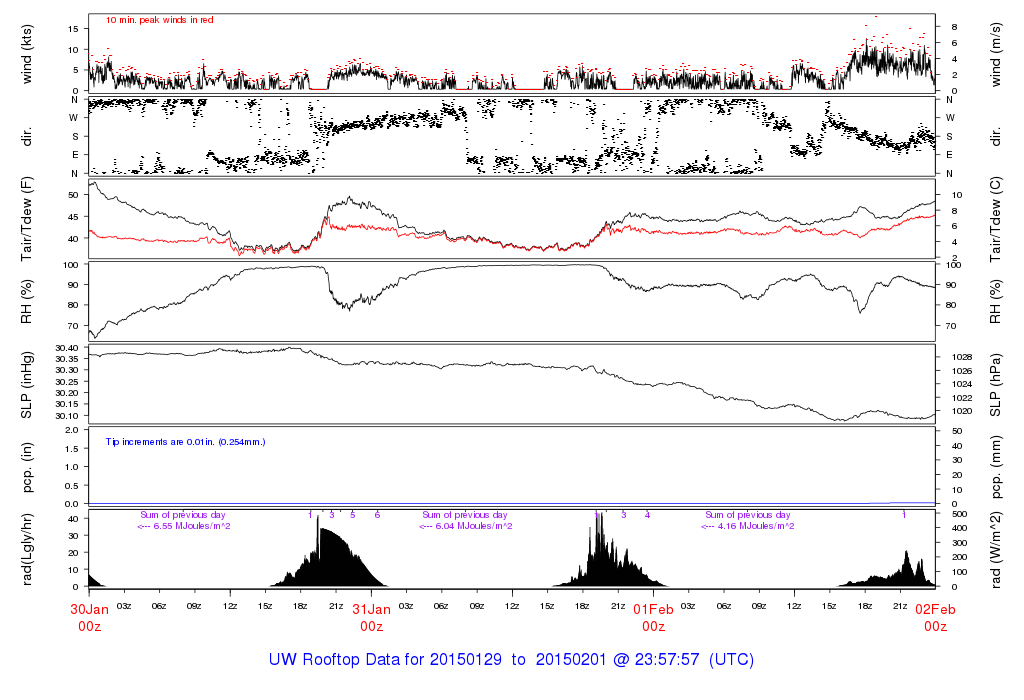
Task: Click the "30.35" pressure tick label
Action: (x=67, y=359)
